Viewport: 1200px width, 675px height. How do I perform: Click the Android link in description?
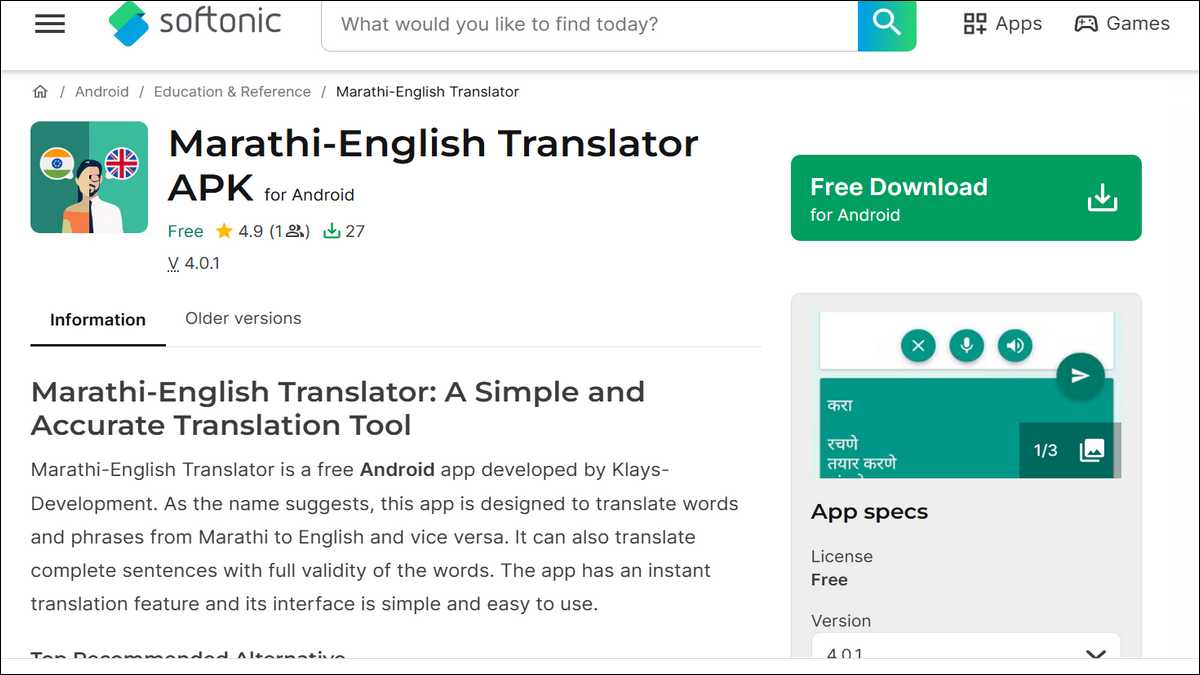coord(397,469)
